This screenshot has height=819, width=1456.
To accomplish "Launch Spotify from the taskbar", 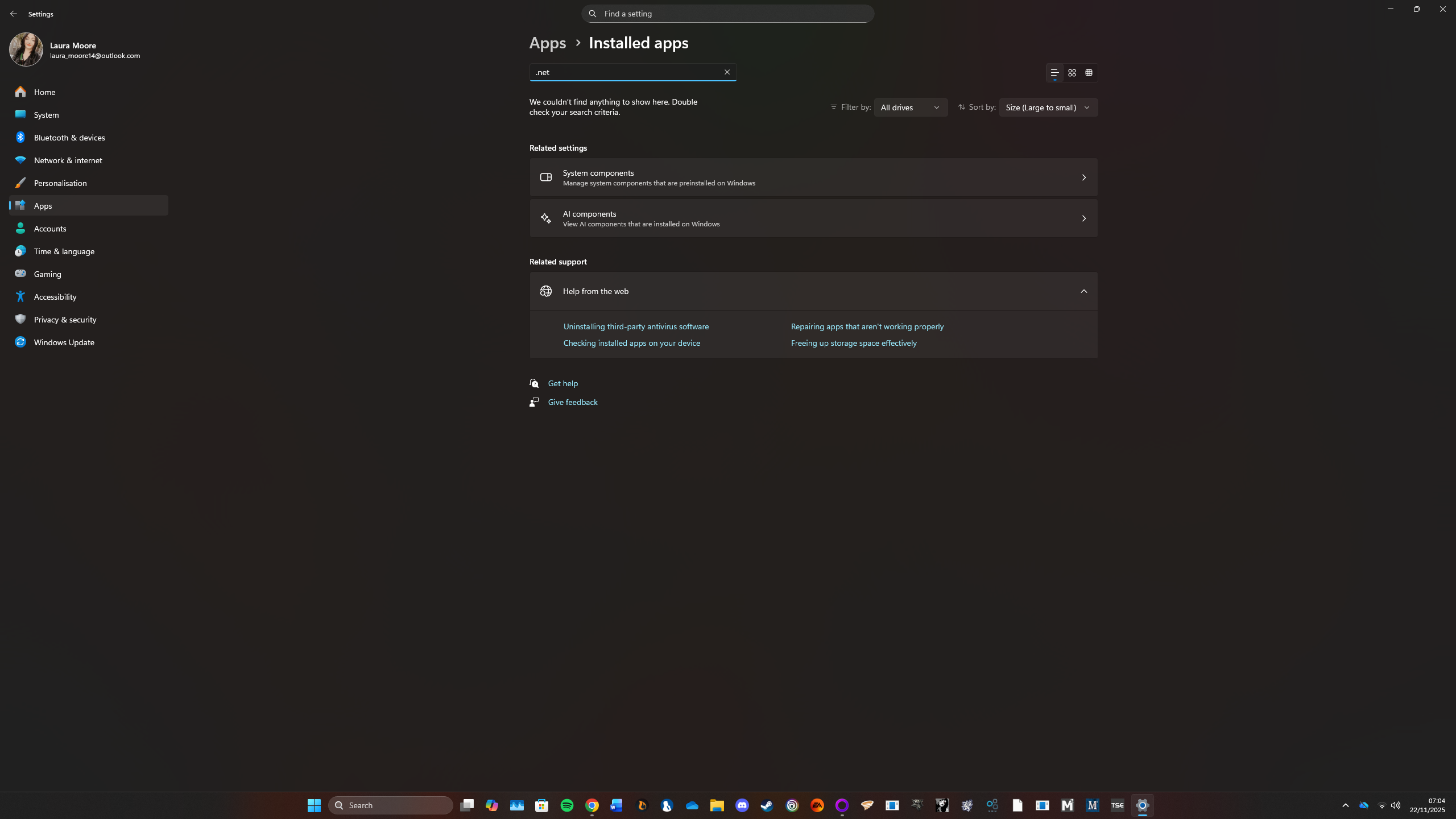I will point(566,805).
